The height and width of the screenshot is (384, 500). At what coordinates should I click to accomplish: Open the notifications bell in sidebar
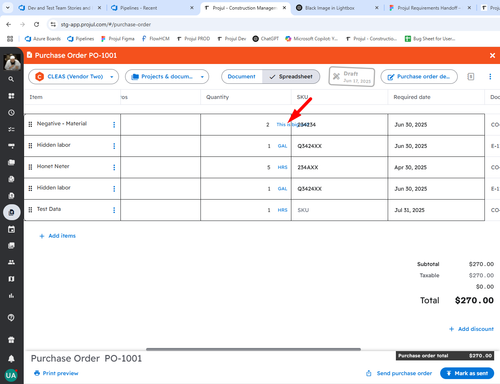tap(11, 359)
